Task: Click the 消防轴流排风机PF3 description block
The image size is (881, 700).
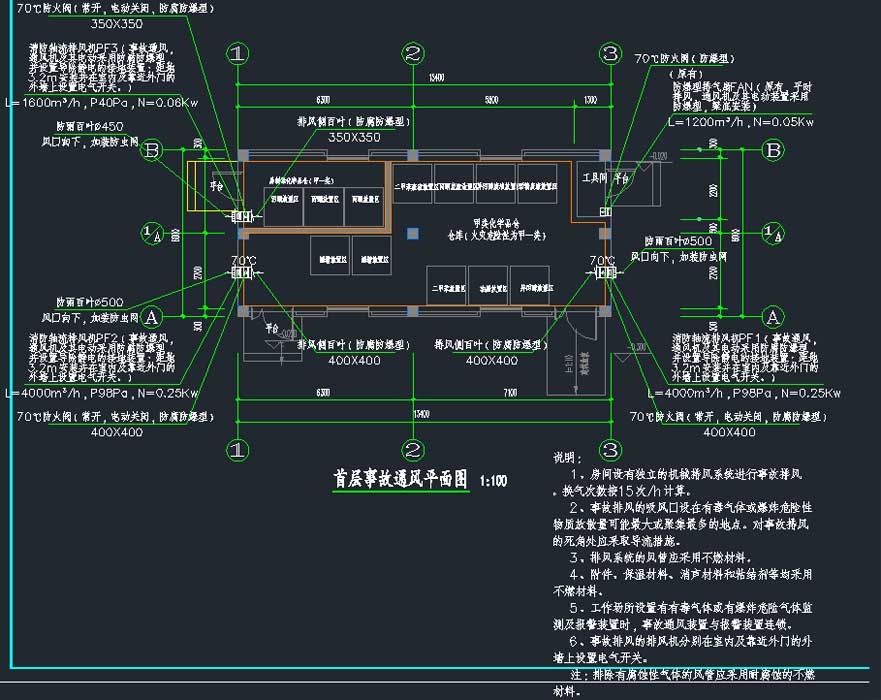Action: pyautogui.click(x=102, y=68)
